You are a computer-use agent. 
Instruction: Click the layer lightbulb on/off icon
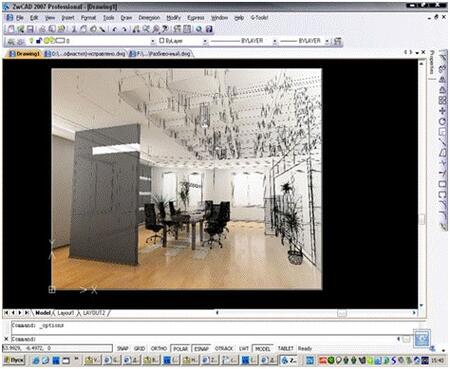(31, 41)
